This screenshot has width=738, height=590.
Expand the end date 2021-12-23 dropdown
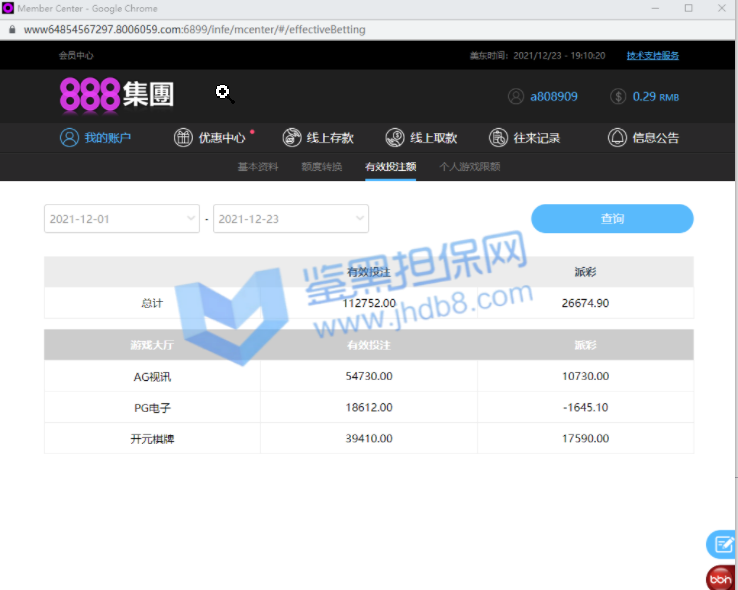click(x=359, y=218)
